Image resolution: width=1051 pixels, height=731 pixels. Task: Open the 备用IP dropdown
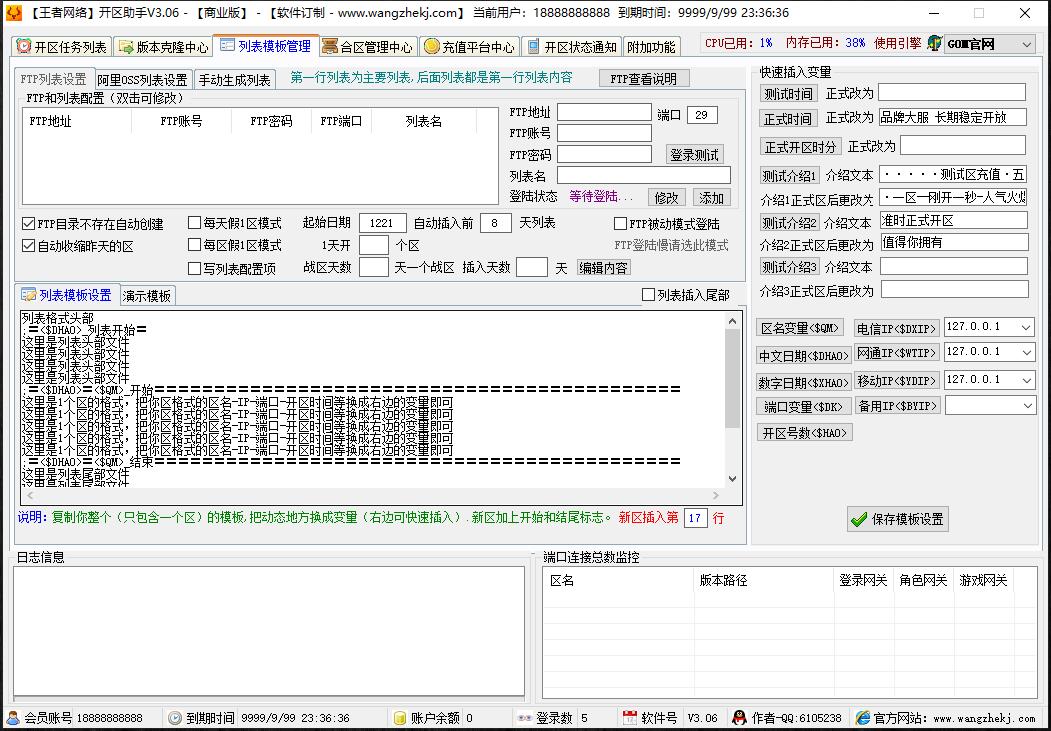[x=1026, y=406]
